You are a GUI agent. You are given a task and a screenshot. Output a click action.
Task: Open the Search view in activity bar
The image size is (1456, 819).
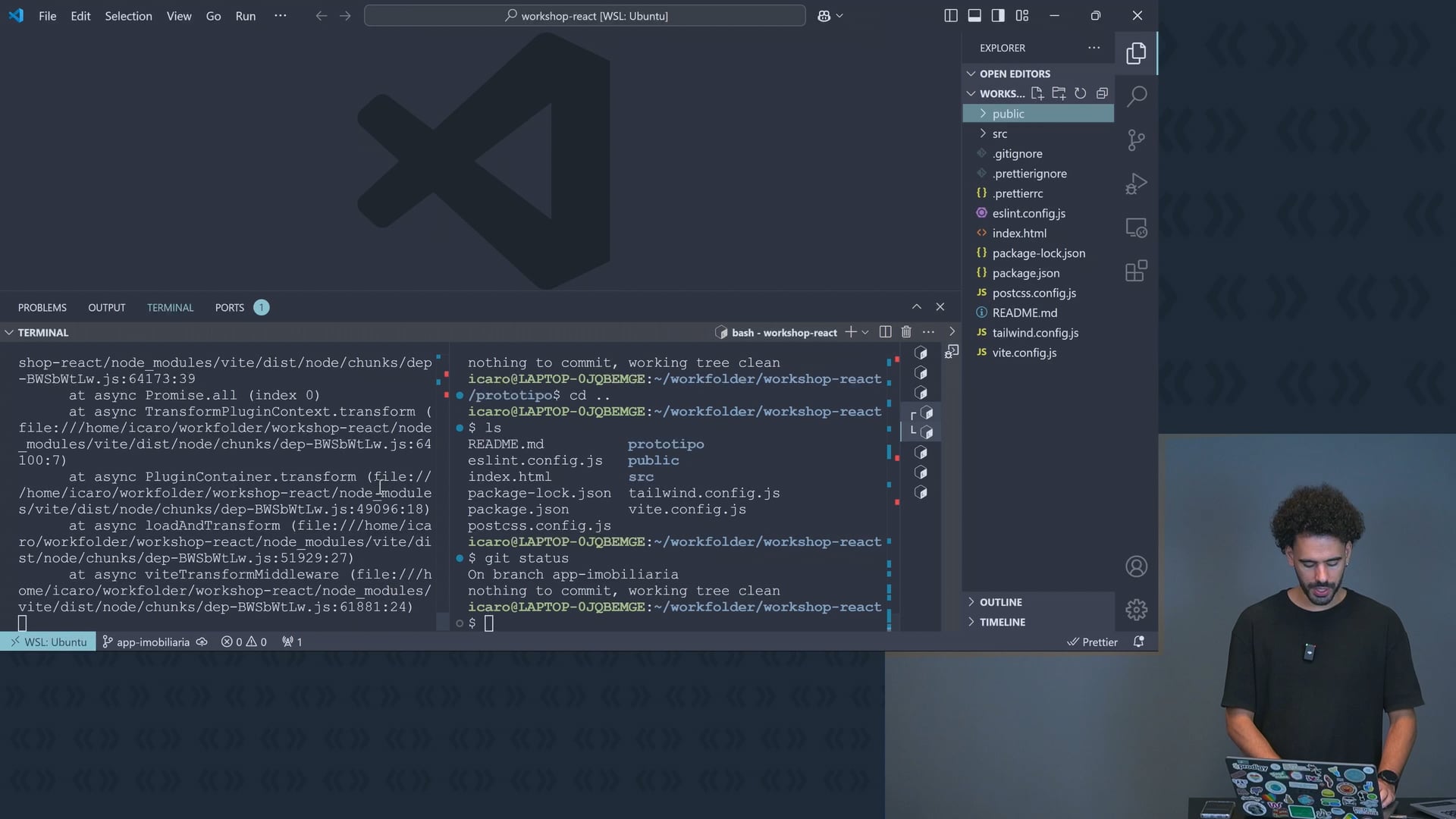pos(1136,96)
